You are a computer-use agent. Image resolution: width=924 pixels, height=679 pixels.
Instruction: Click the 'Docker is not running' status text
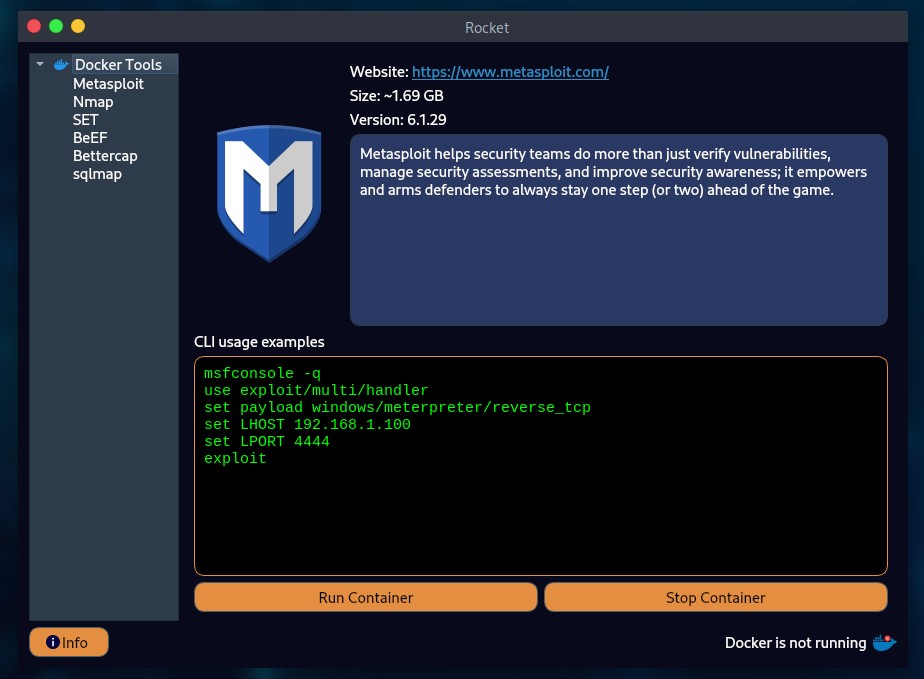(795, 642)
